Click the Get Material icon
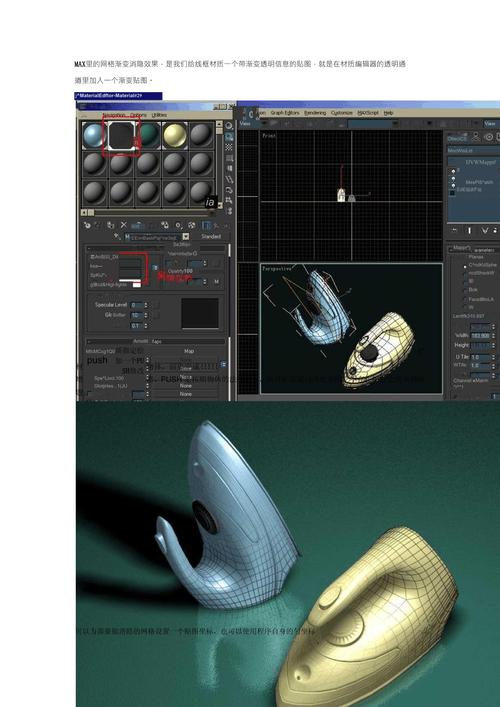Image resolution: width=500 pixels, height=707 pixels. pyautogui.click(x=87, y=225)
